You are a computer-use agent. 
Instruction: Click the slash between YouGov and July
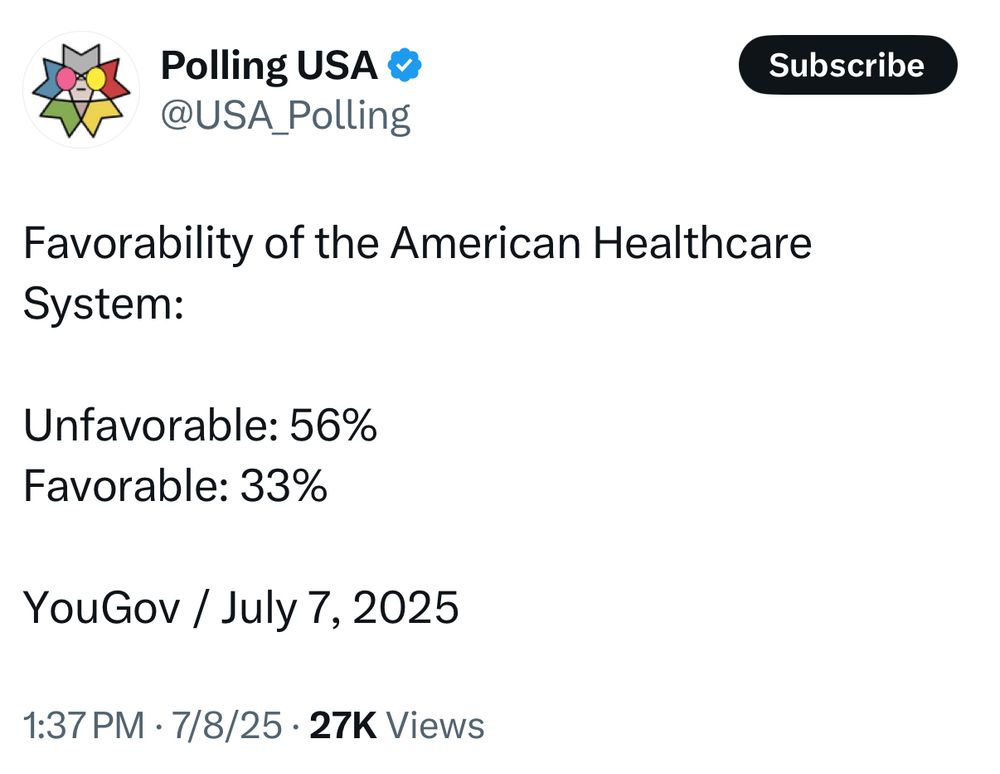(201, 608)
